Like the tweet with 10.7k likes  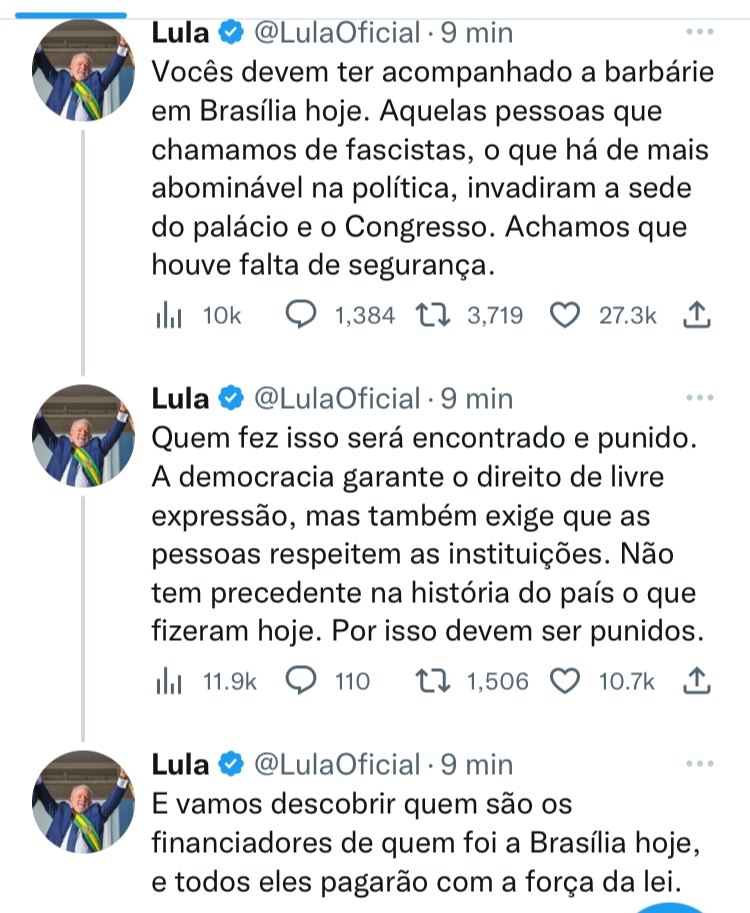566,682
